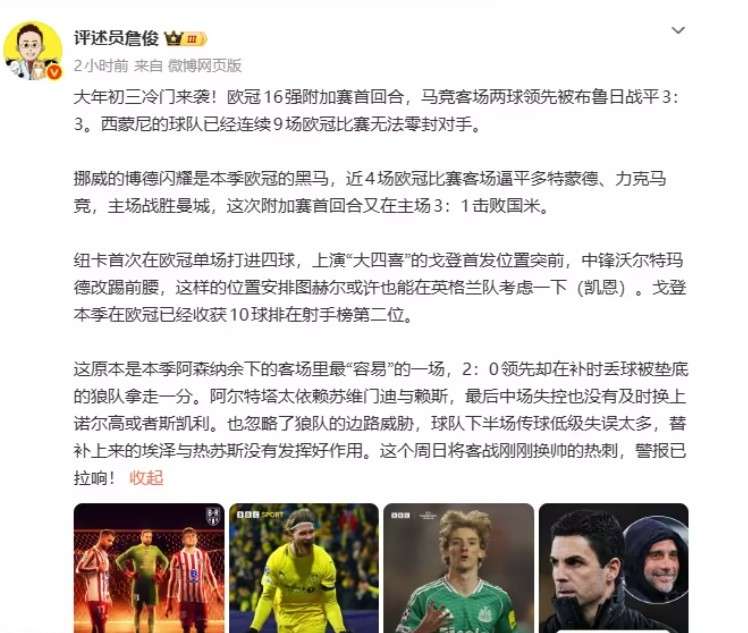This screenshot has height=633, width=748.
Task: Click BBC logo on the green-jersey photo
Action: pos(400,515)
